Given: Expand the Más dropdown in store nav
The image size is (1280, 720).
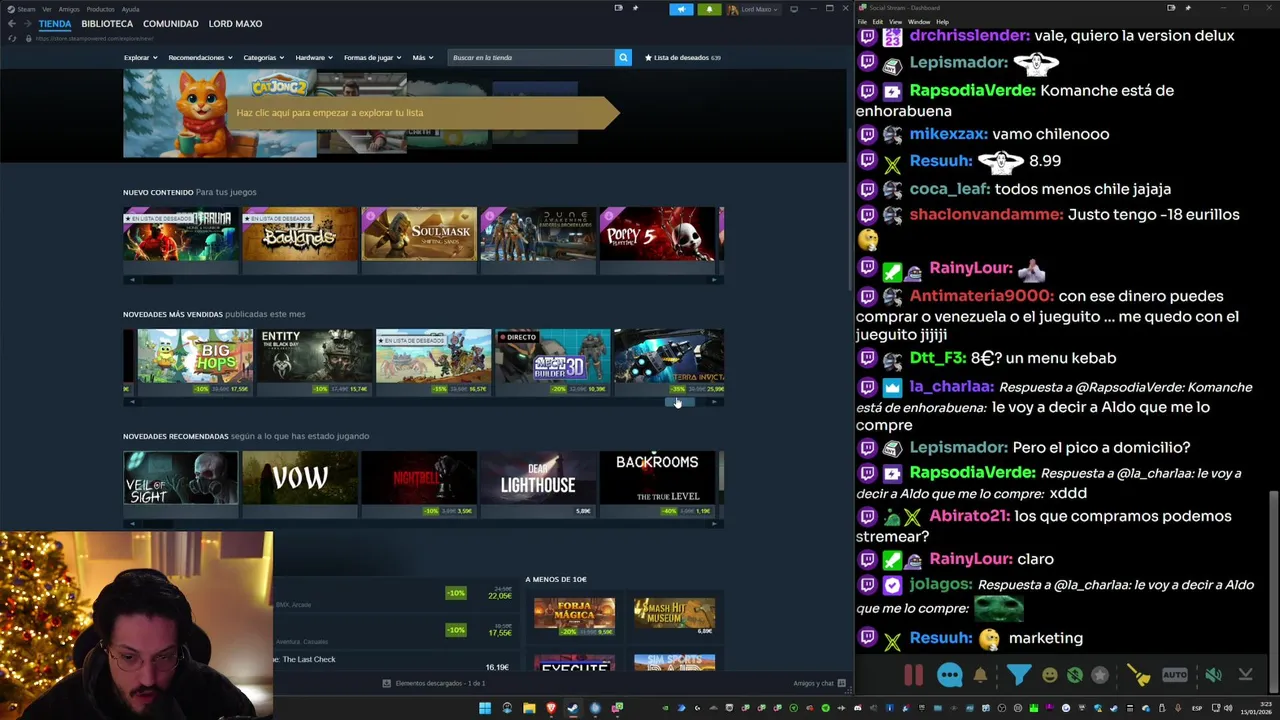Looking at the screenshot, I should click(x=422, y=57).
